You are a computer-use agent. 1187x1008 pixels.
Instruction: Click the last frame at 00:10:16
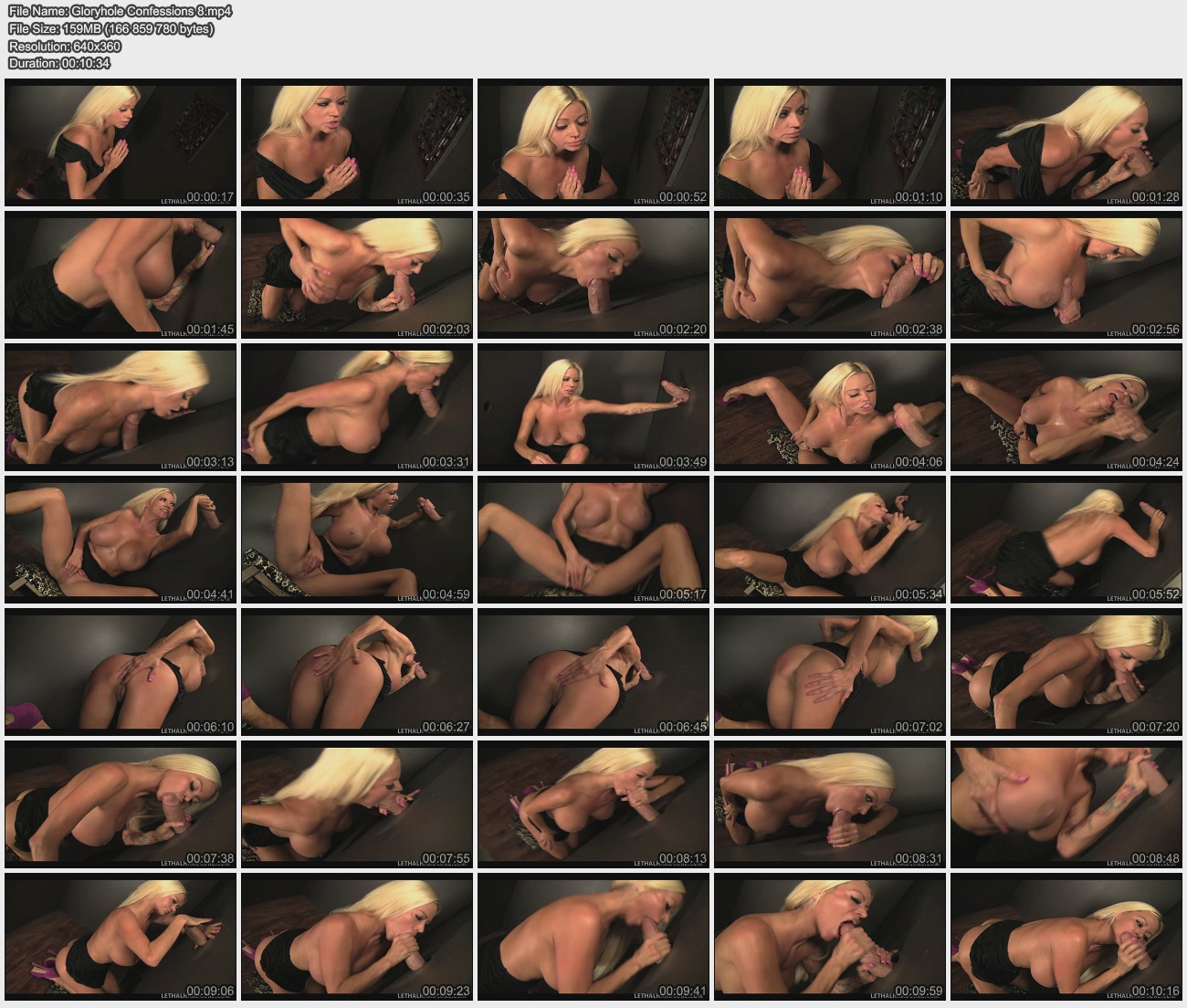(1066, 937)
